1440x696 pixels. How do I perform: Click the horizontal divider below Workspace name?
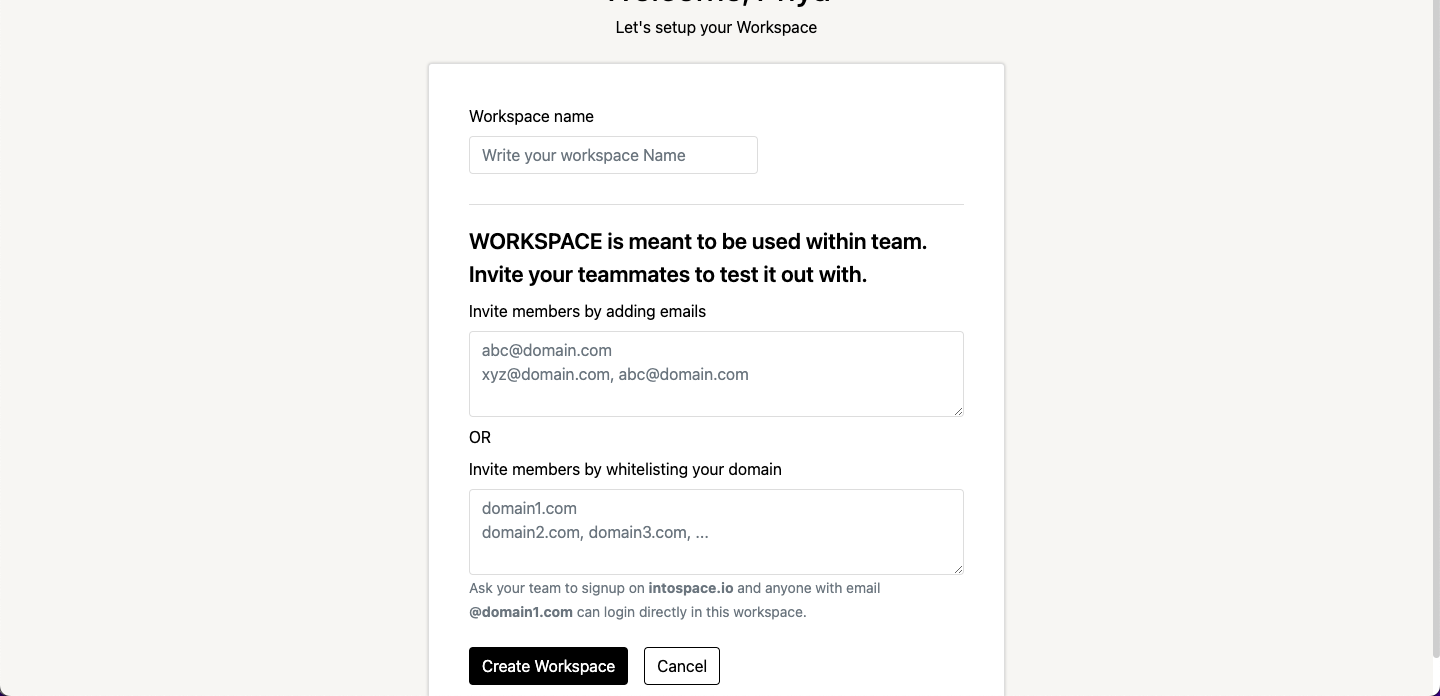[716, 204]
